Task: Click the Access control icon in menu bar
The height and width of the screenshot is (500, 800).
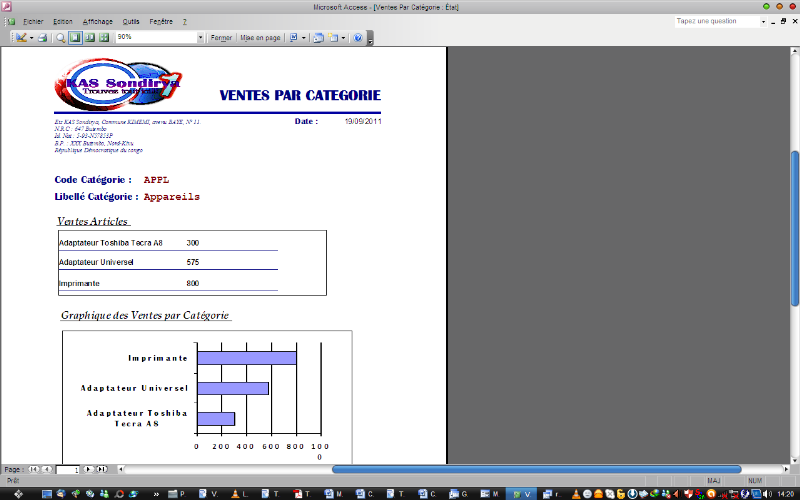Action: tap(10, 21)
